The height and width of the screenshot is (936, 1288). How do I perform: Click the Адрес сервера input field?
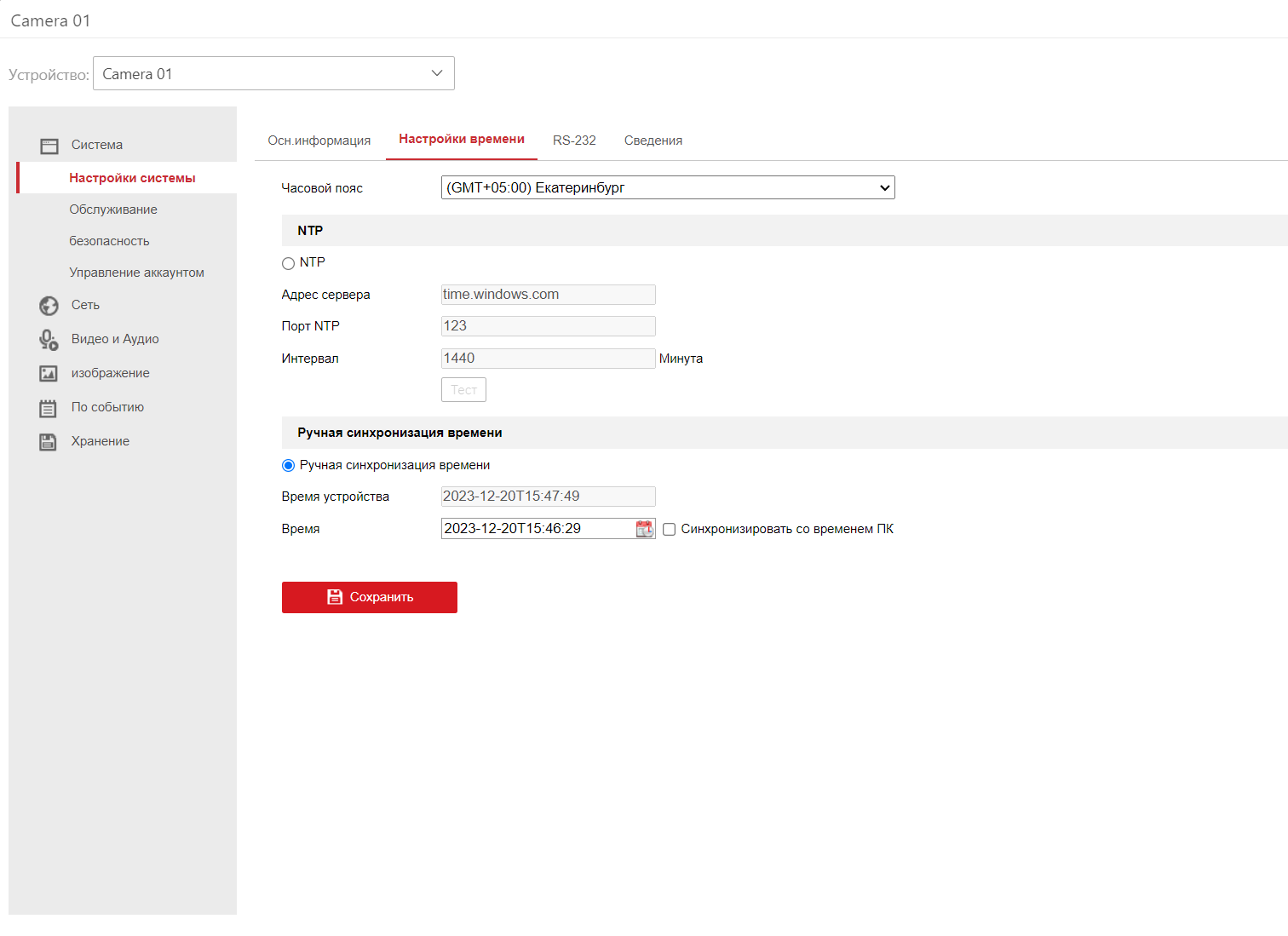[x=548, y=295]
